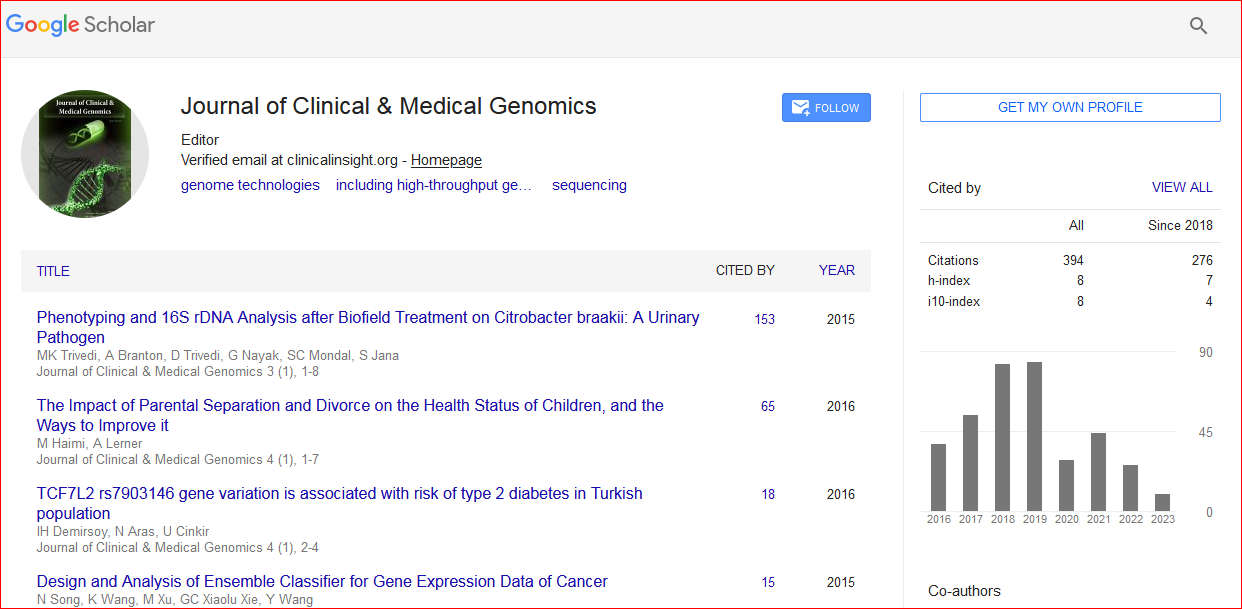Click the journal cover profile picture
The image size is (1242, 609).
[x=85, y=154]
